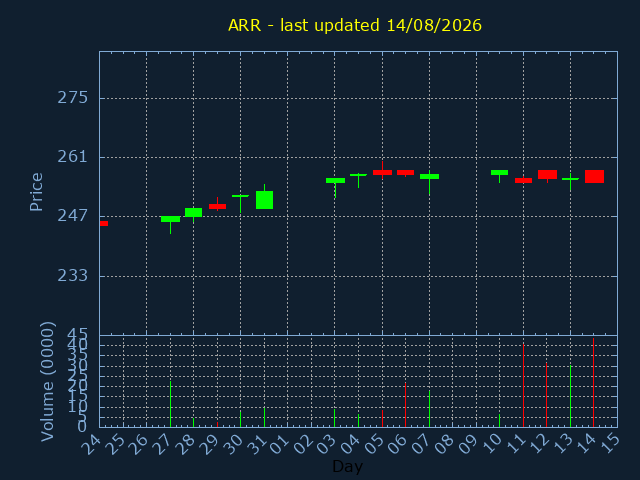Select the 'Price' axis title
640x480 pixels.
[x=36, y=192]
